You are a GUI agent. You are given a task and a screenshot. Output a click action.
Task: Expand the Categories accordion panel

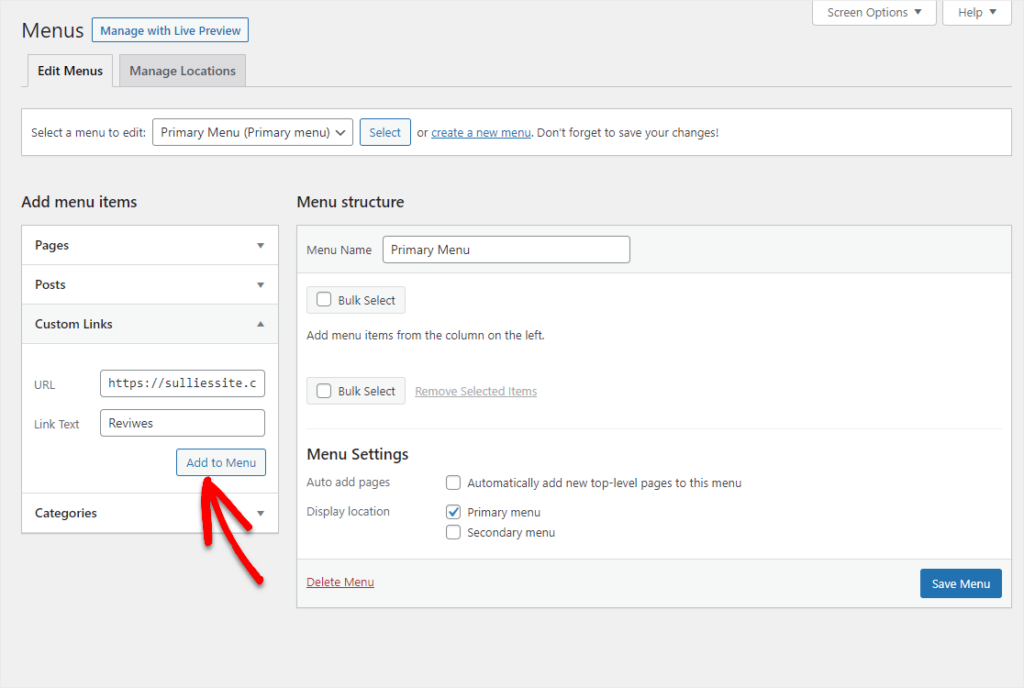pos(149,513)
